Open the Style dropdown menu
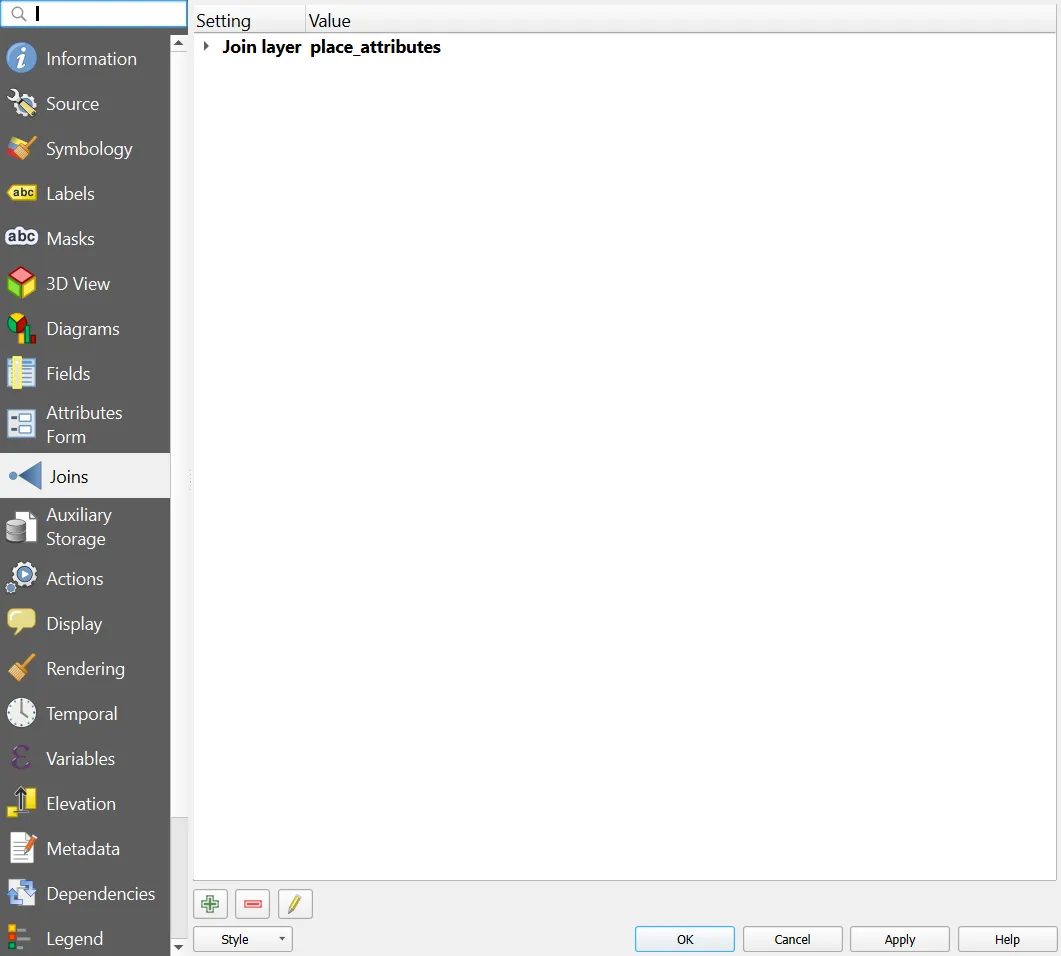1061x956 pixels. coord(243,939)
